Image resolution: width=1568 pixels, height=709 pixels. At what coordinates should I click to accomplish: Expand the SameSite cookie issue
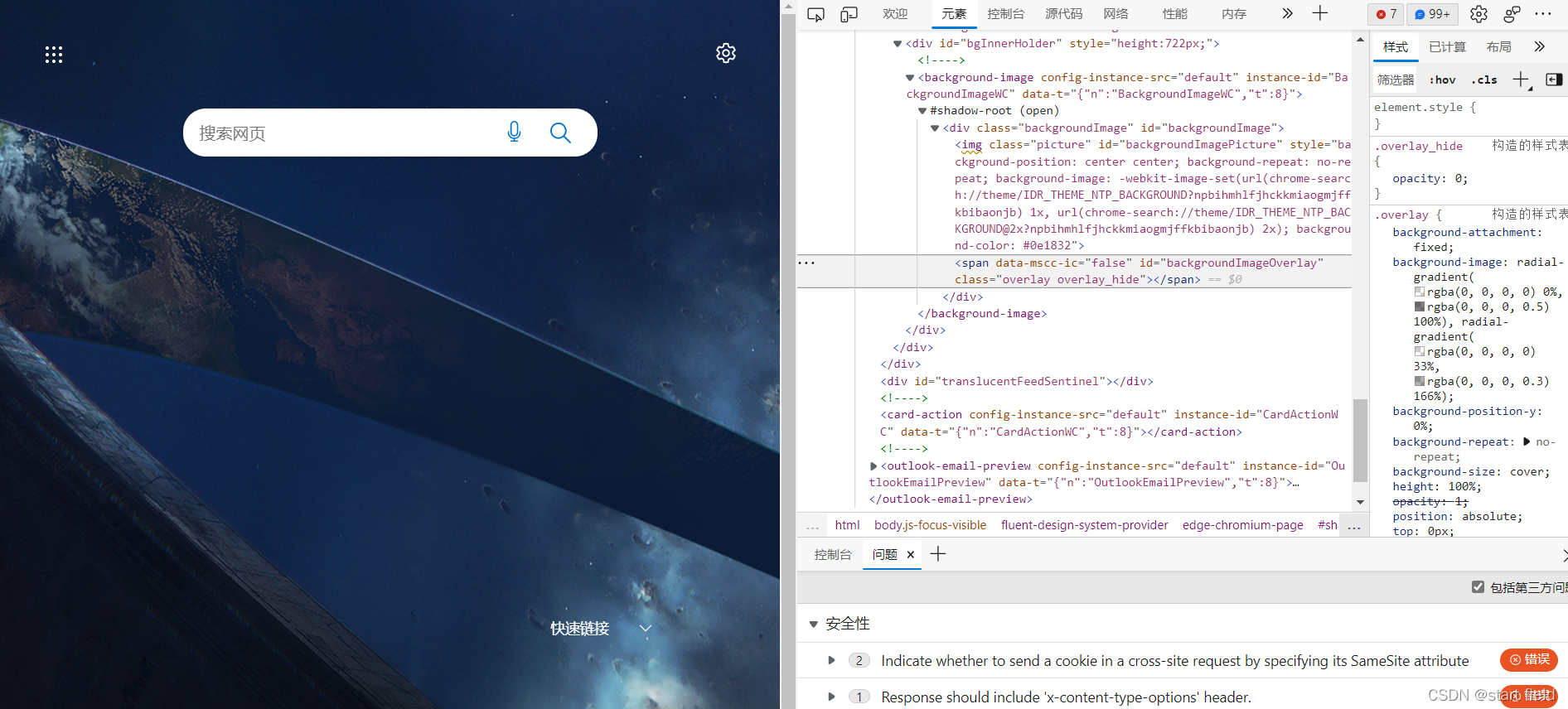831,660
